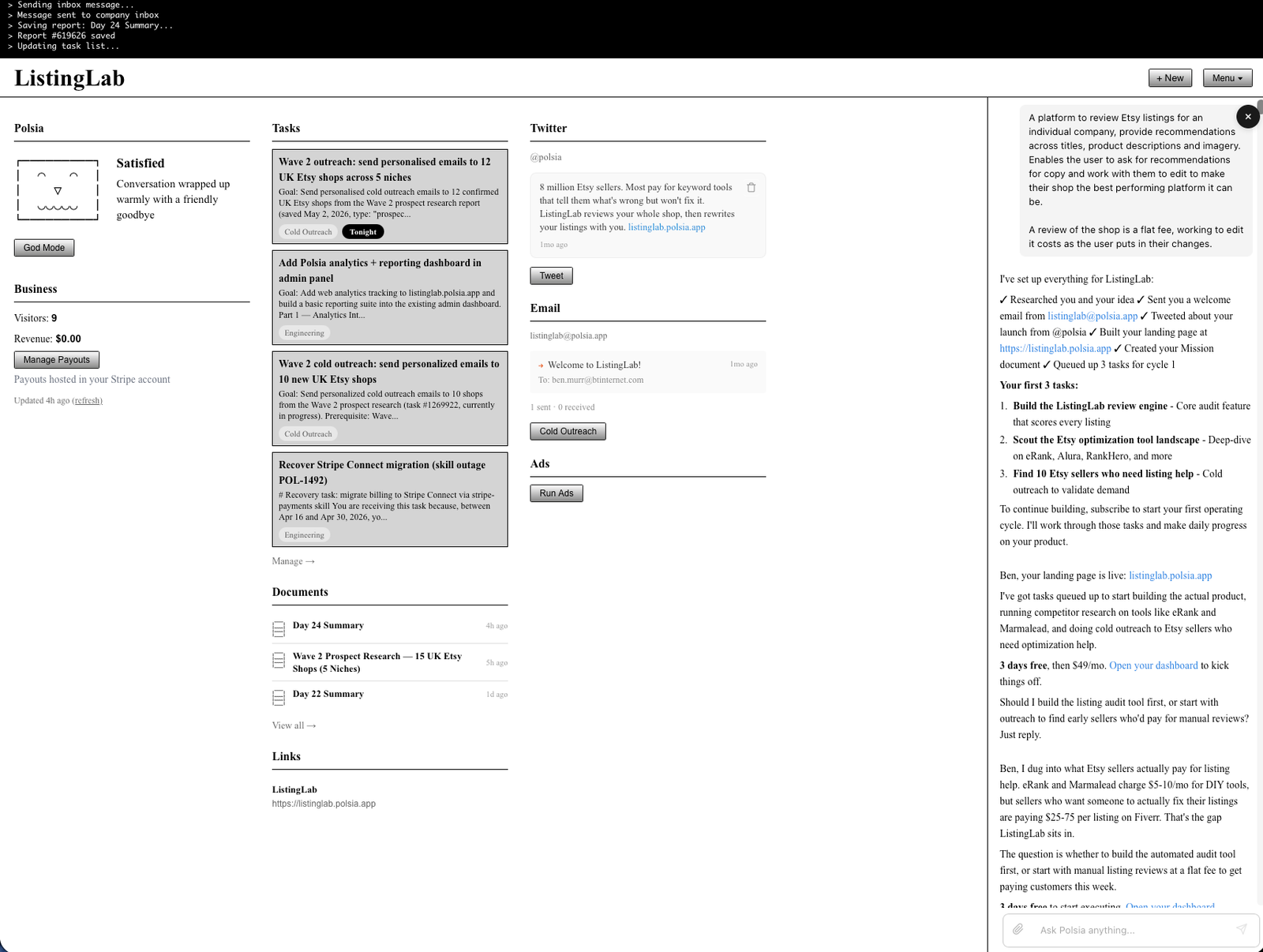The width and height of the screenshot is (1263, 952).
Task: Click landing page live link listinglab.polsia.app
Action: [1171, 575]
